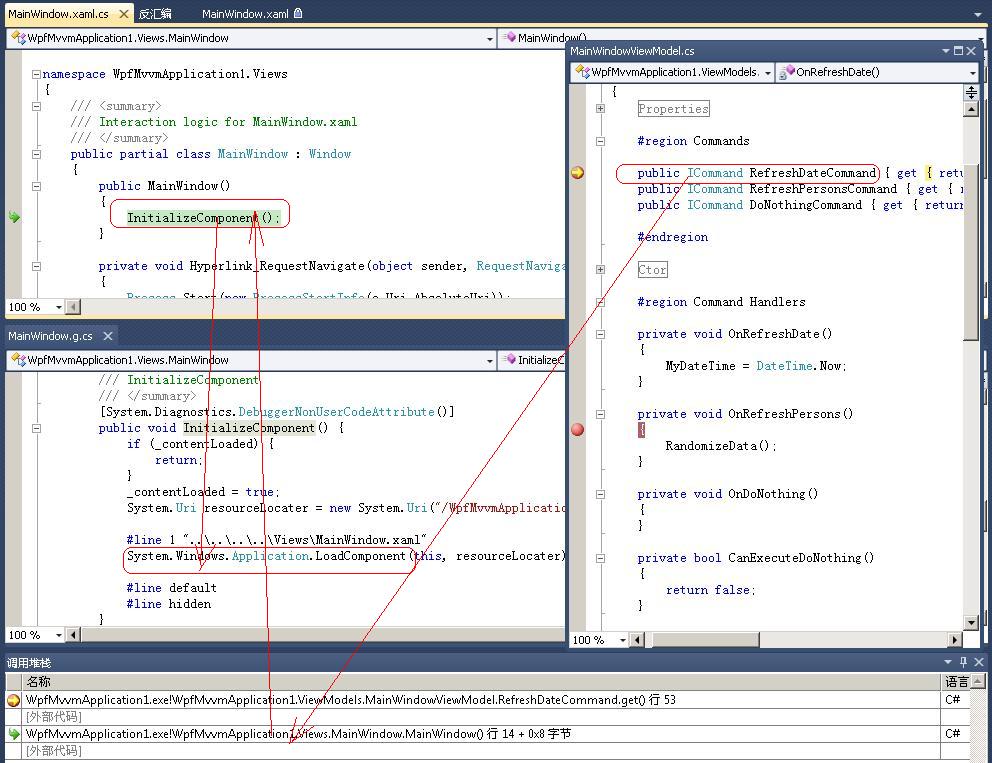Select the MainWindow.MainWindow() call stack frame
Screen dimensions: 992x763
pyautogui.click(x=298, y=734)
